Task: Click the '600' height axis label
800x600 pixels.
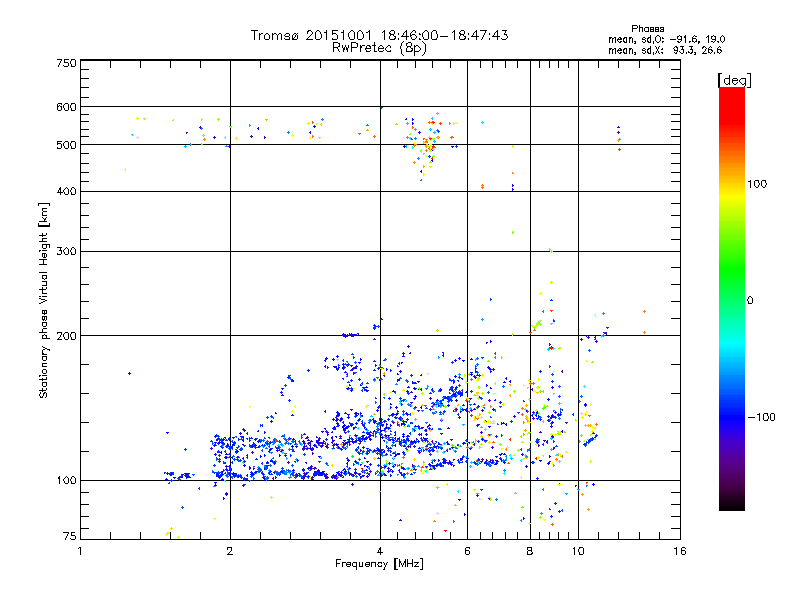Action: tap(66, 107)
